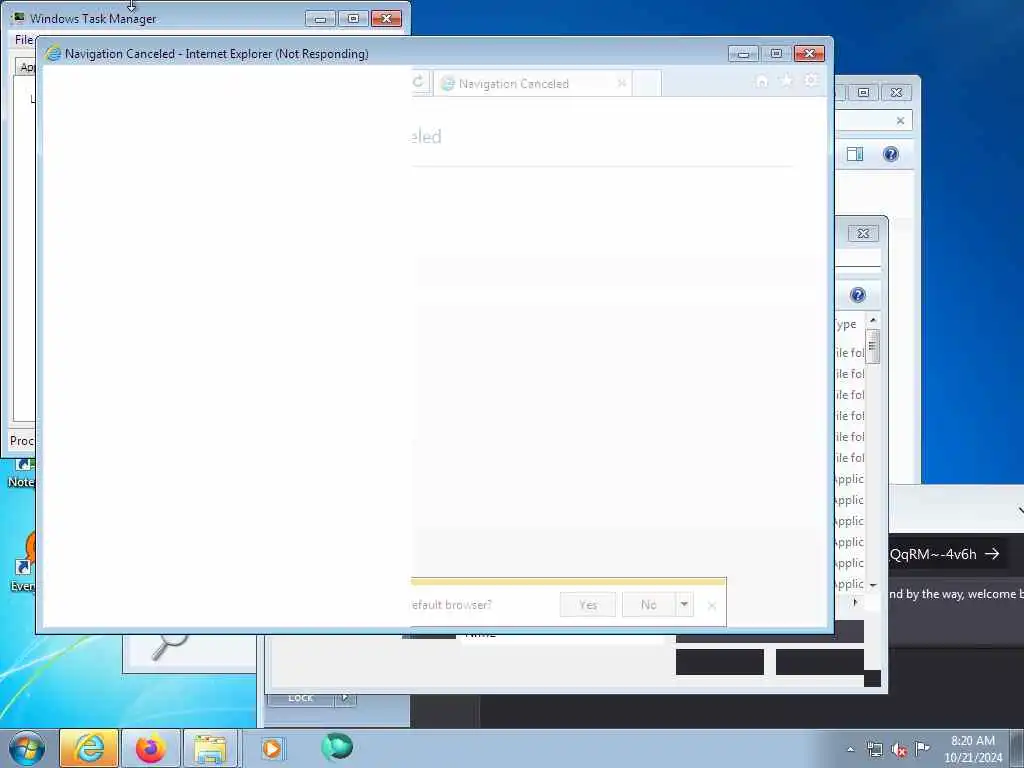
Task: Toggle the preview pane icon in Explorer window
Action: tap(855, 154)
